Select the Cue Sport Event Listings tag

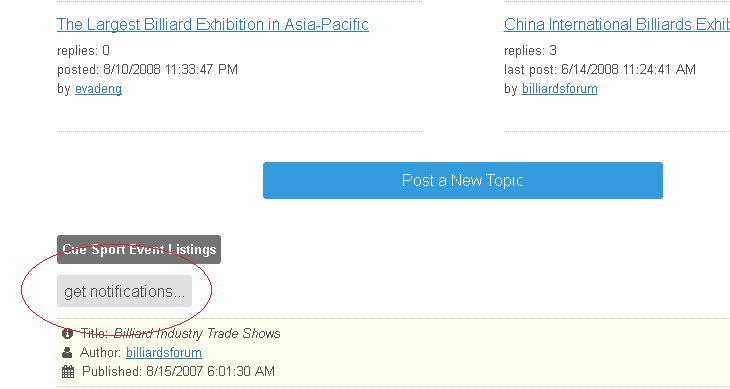coord(139,249)
